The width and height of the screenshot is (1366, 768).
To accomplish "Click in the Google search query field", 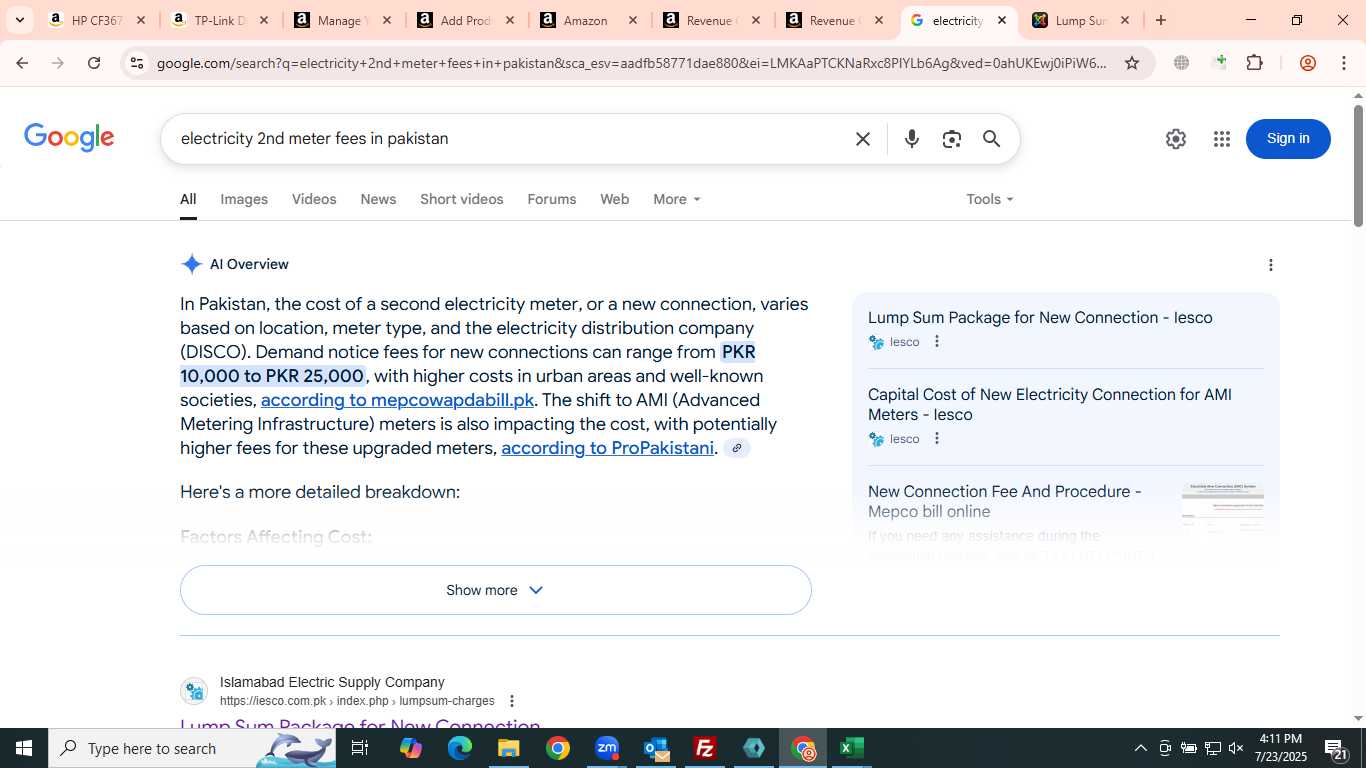I will (510, 139).
